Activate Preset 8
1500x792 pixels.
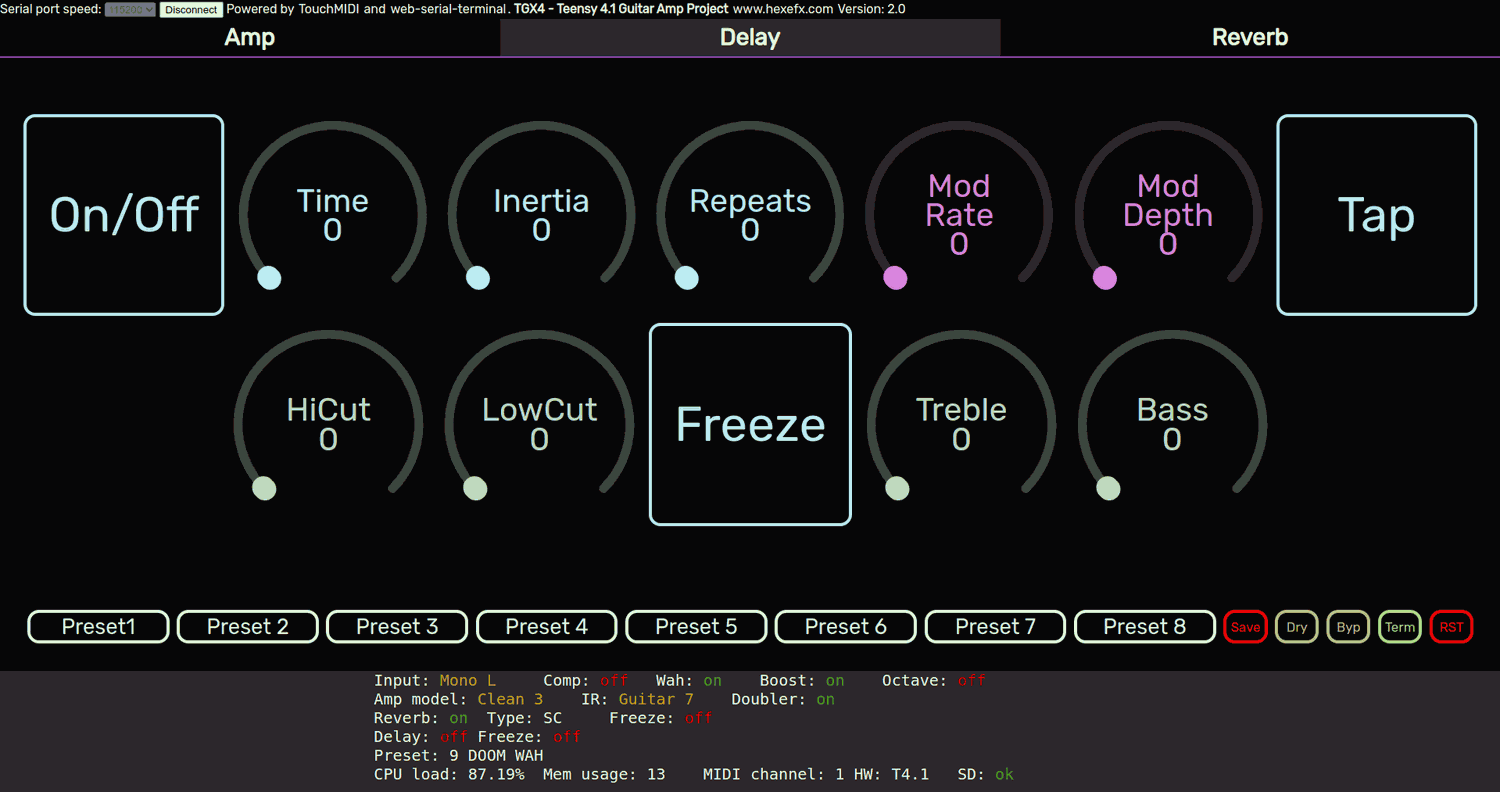pos(1145,627)
